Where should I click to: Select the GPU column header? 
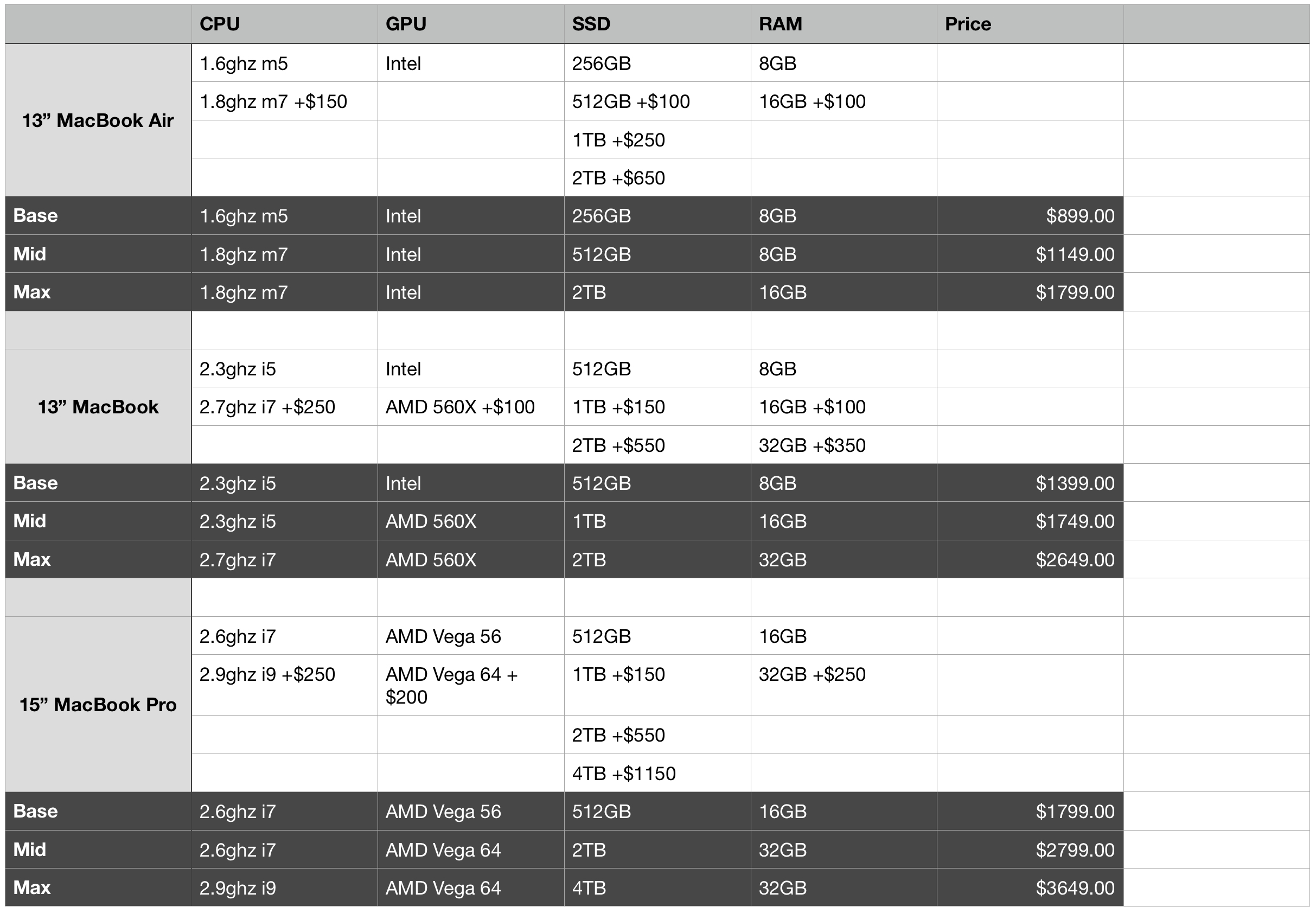(471, 24)
